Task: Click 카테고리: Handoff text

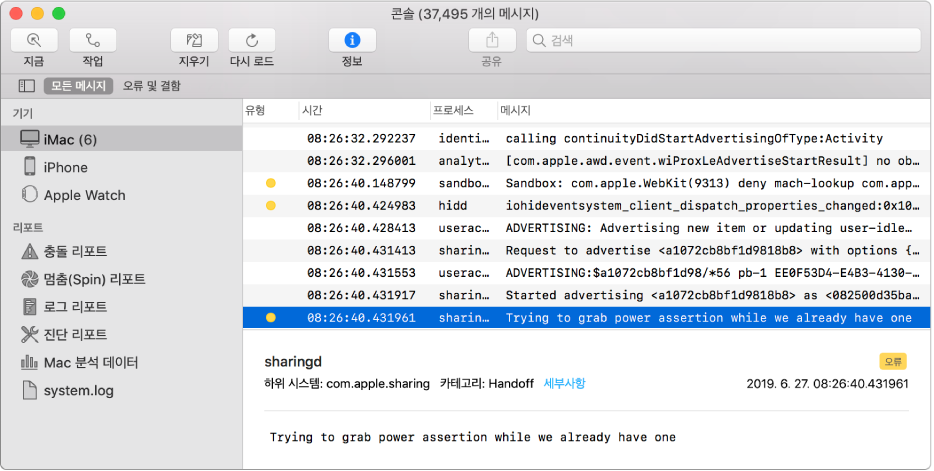Action: coord(487,383)
